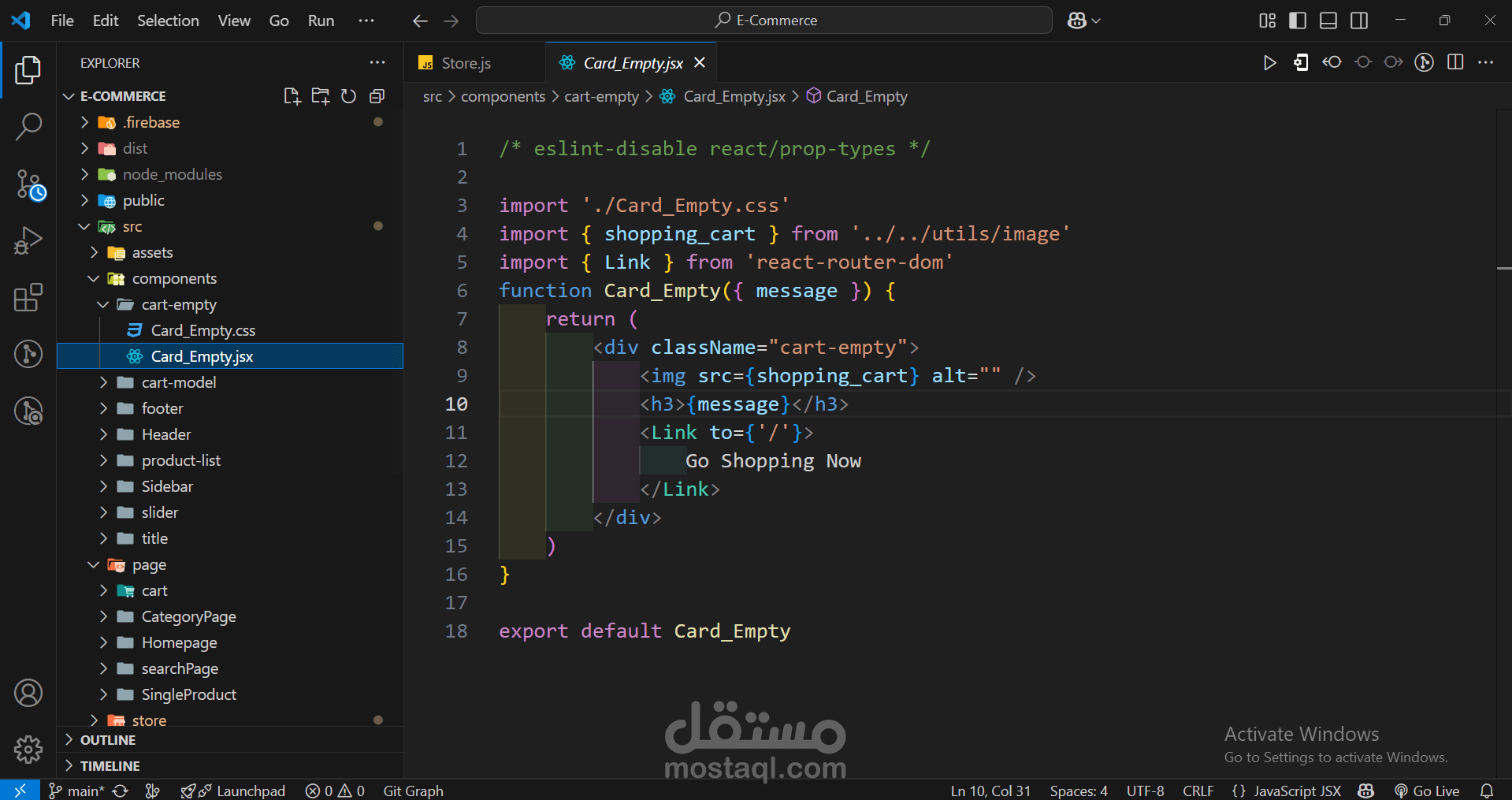This screenshot has width=1512, height=800.
Task: Change end of line sequence CRLF
Action: tap(1198, 791)
